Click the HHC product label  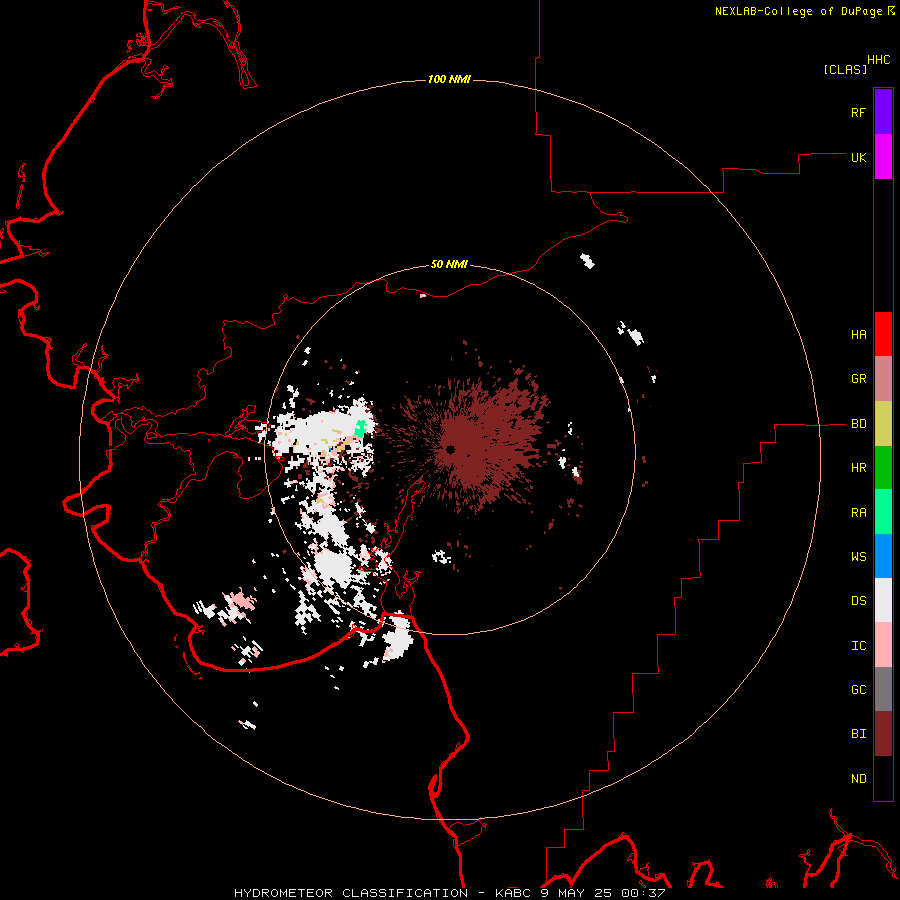click(x=879, y=60)
